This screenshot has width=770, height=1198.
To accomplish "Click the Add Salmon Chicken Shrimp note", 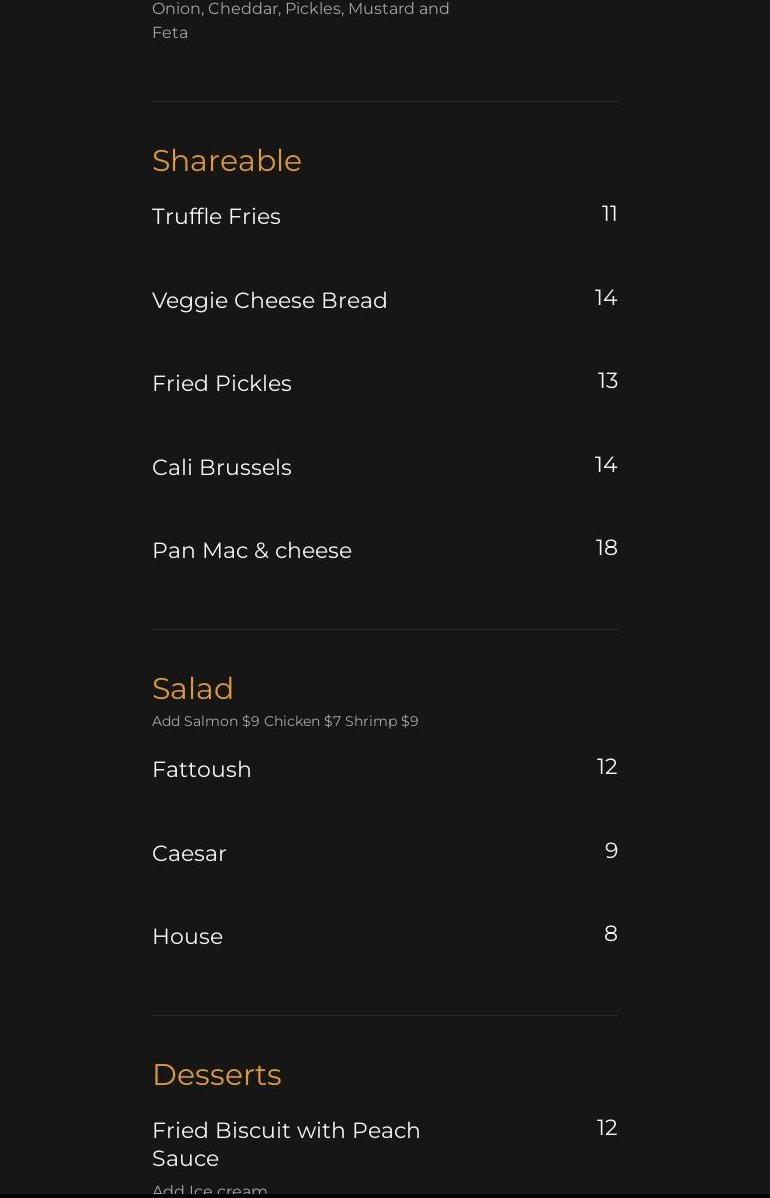I will tap(285, 721).
